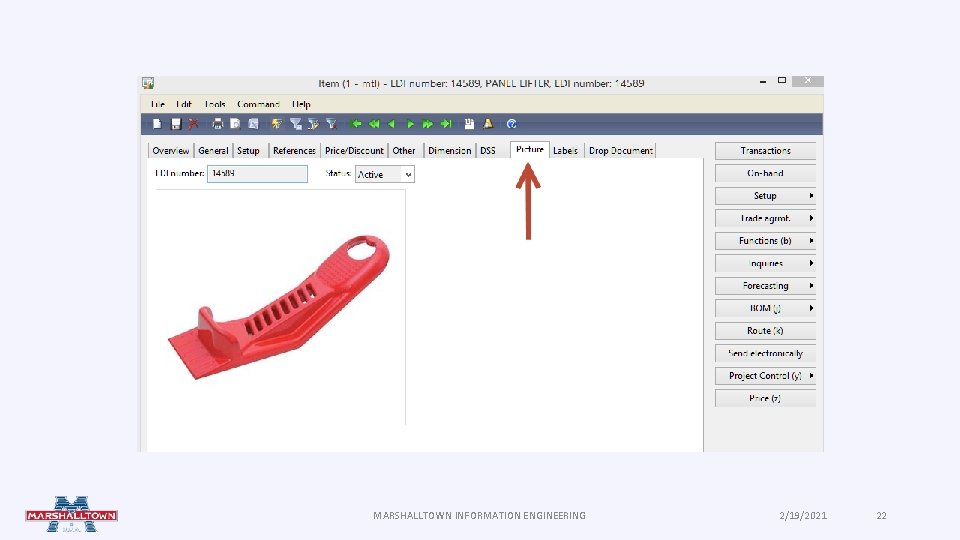The height and width of the screenshot is (540, 960).
Task: Switch to the References tab
Action: click(x=294, y=151)
